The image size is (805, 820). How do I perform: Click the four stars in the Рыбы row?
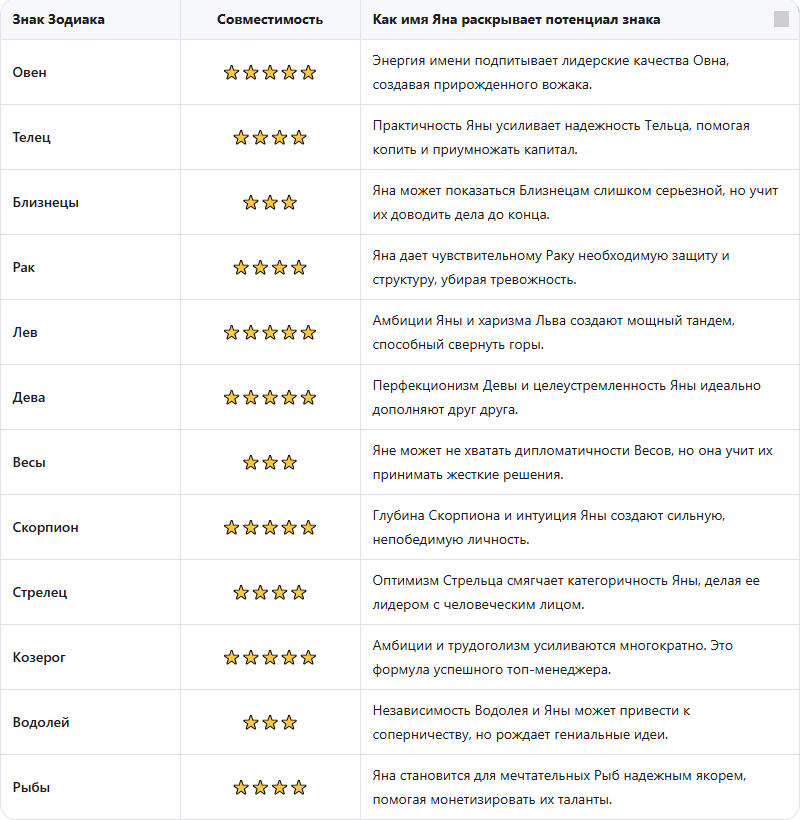click(x=270, y=787)
